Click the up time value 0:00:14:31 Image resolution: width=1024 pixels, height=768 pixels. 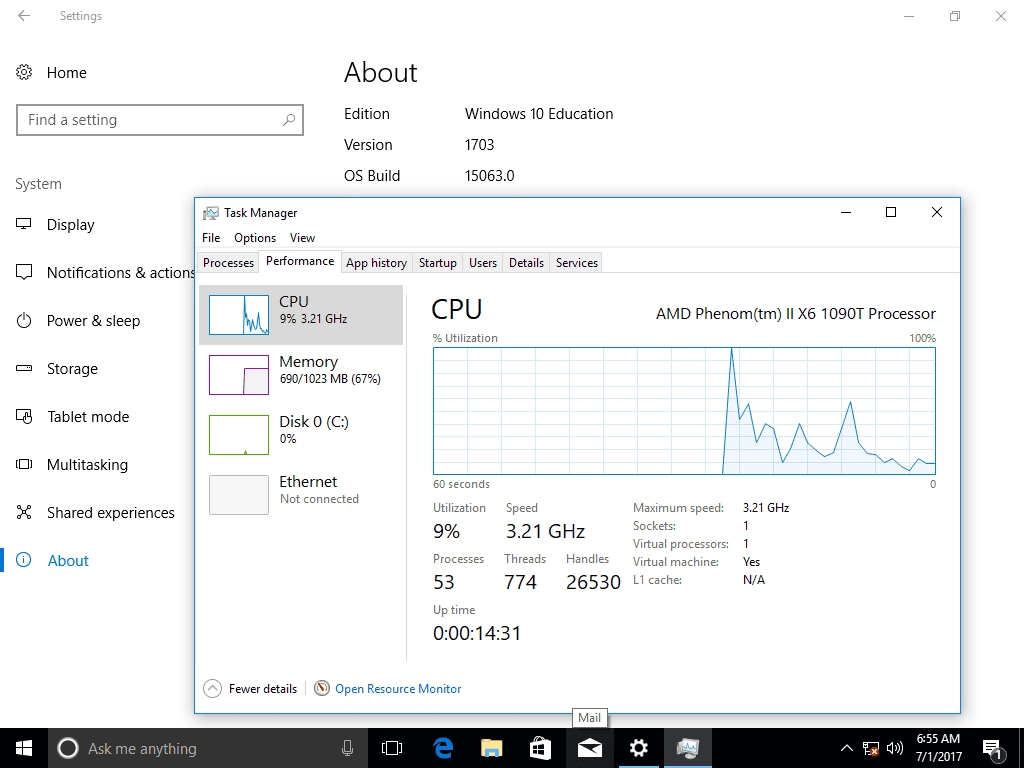(x=477, y=633)
